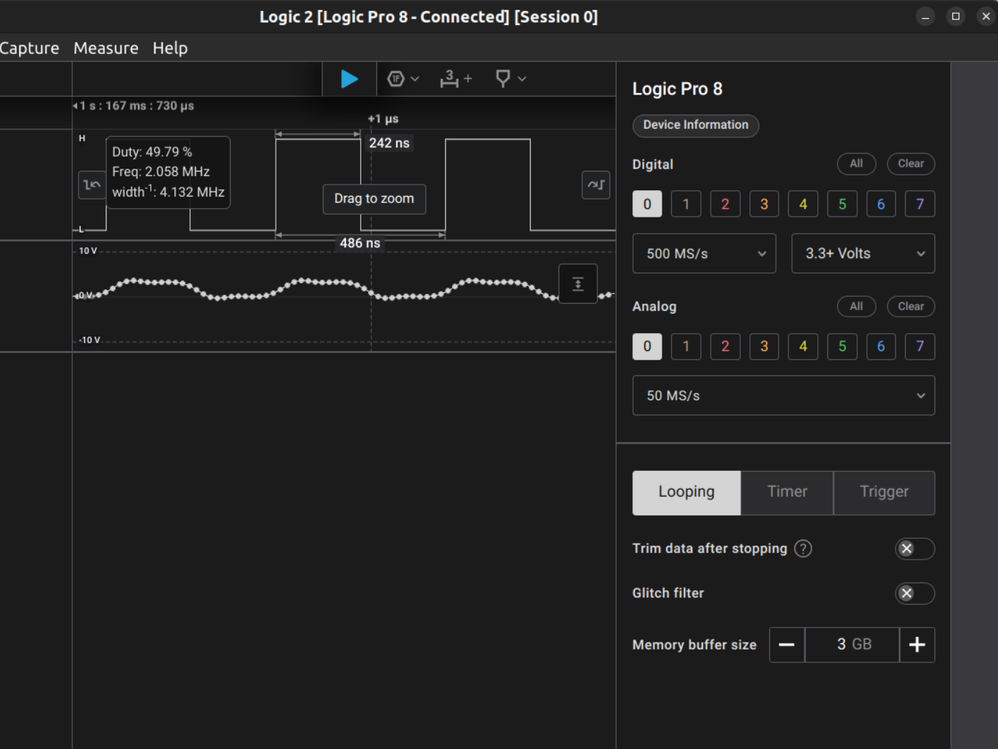Click the analog vertical fit icon
Image resolution: width=998 pixels, height=749 pixels.
578,284
